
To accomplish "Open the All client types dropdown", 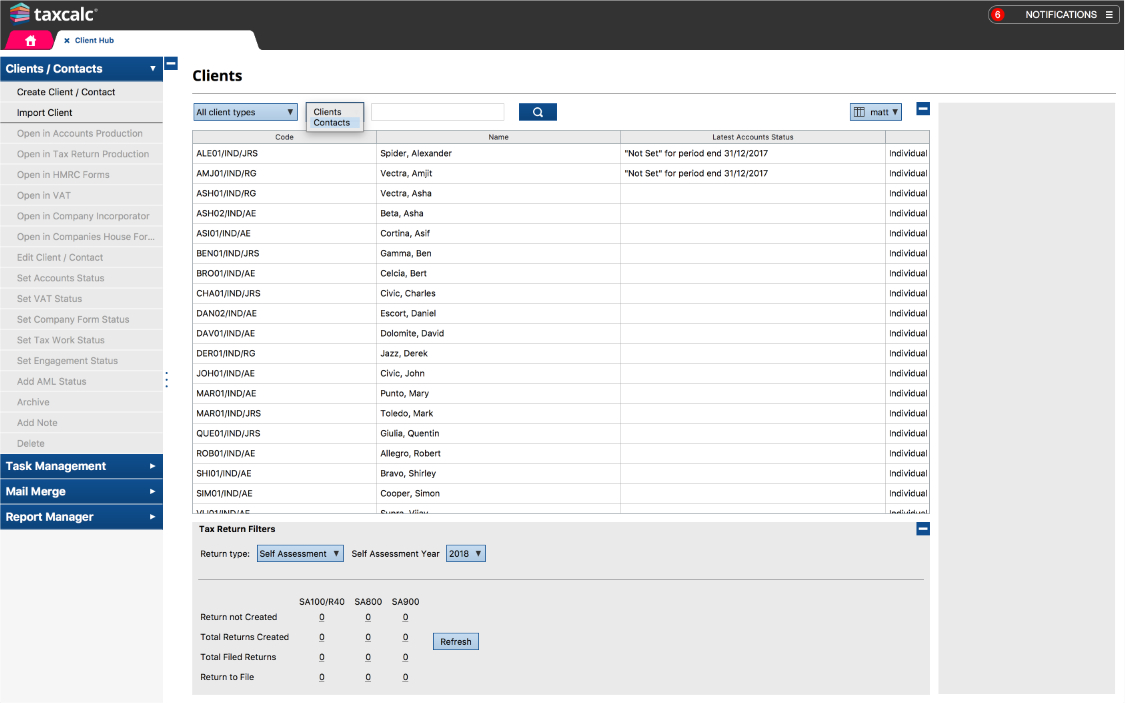I will tap(244, 112).
